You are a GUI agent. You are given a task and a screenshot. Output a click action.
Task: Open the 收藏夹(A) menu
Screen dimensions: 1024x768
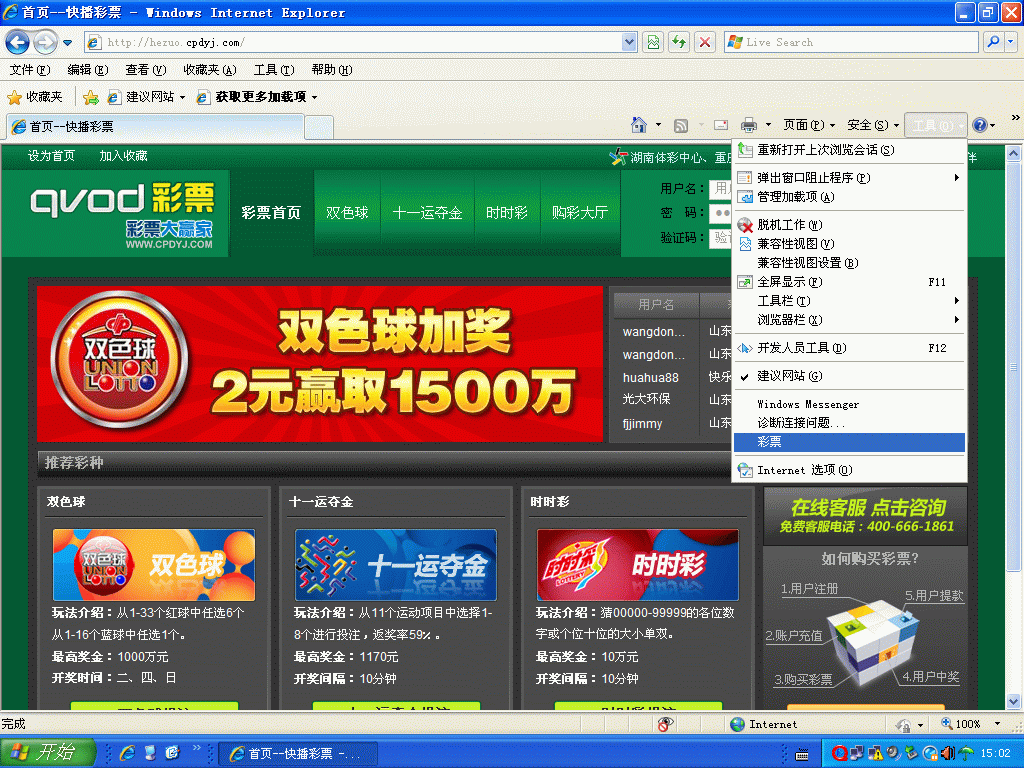coord(210,70)
